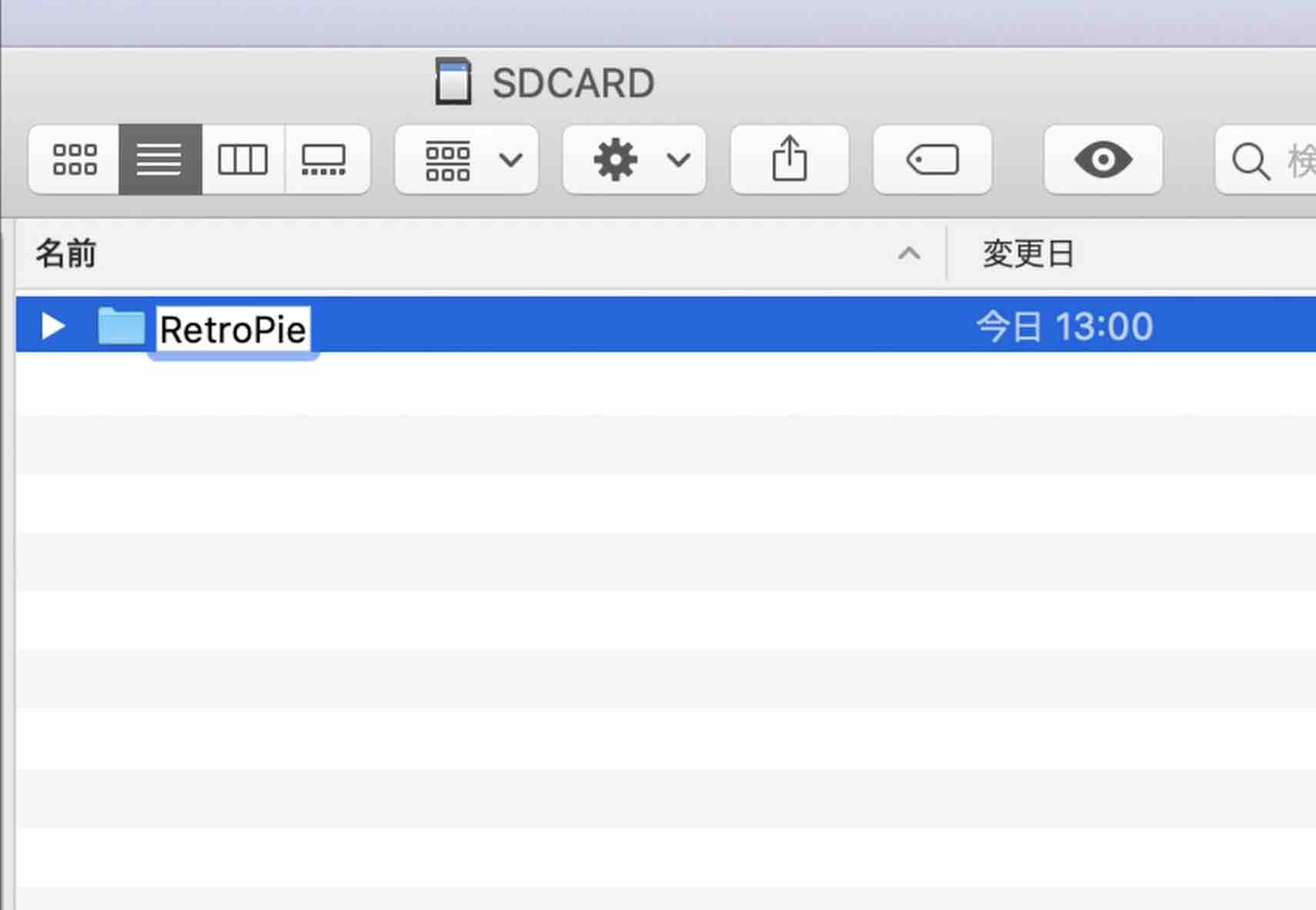Select list view mode
This screenshot has width=1316, height=910.
pyautogui.click(x=160, y=159)
